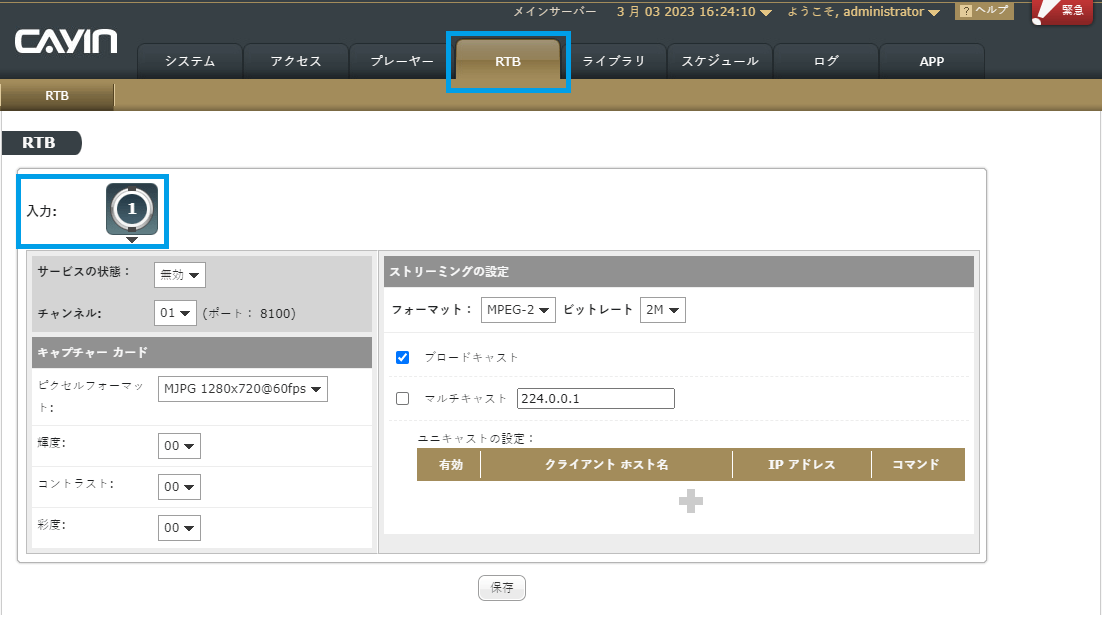Switch to the ライブラリ tab
Viewport: 1102px width, 630px height.
coord(614,61)
